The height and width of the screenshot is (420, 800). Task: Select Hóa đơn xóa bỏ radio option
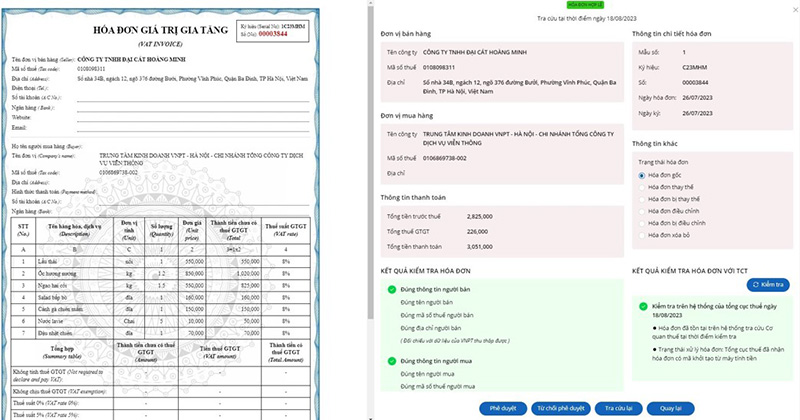click(642, 235)
